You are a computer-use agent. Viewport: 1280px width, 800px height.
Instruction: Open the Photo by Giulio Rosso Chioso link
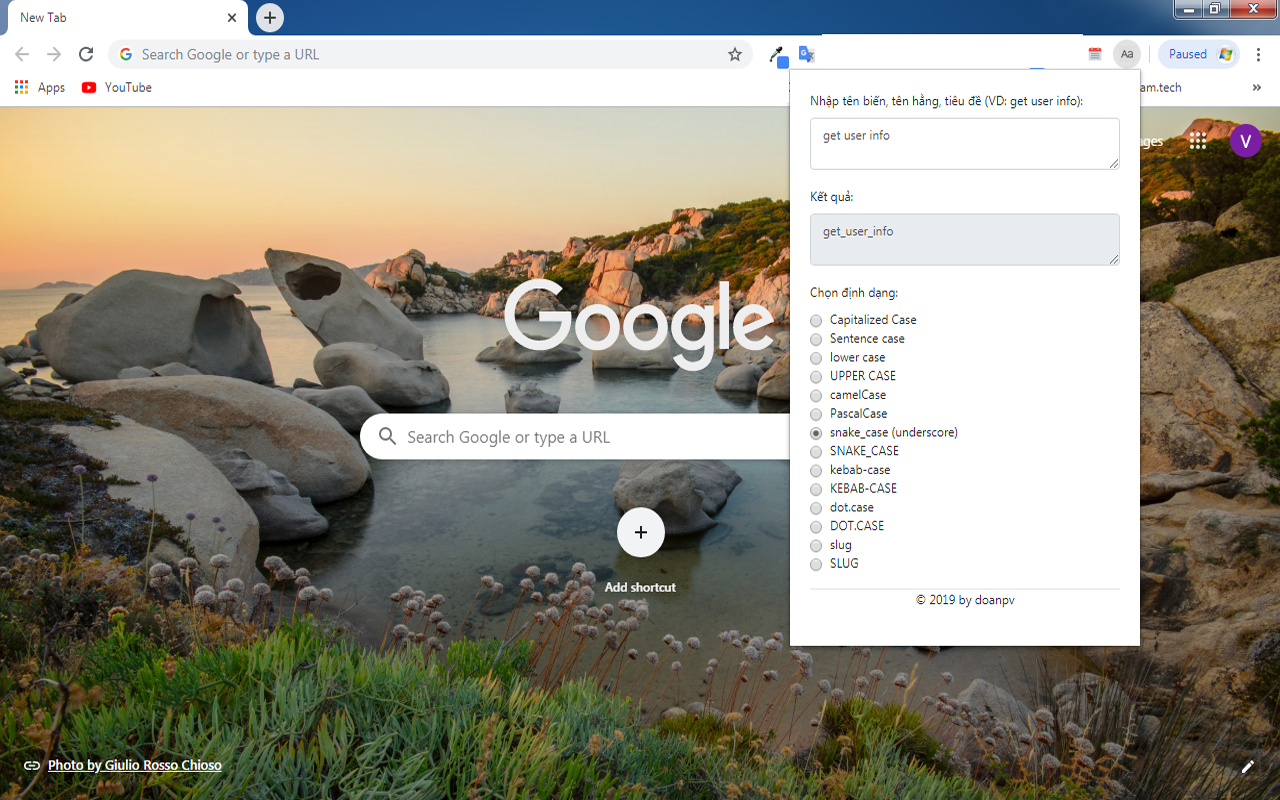point(134,765)
